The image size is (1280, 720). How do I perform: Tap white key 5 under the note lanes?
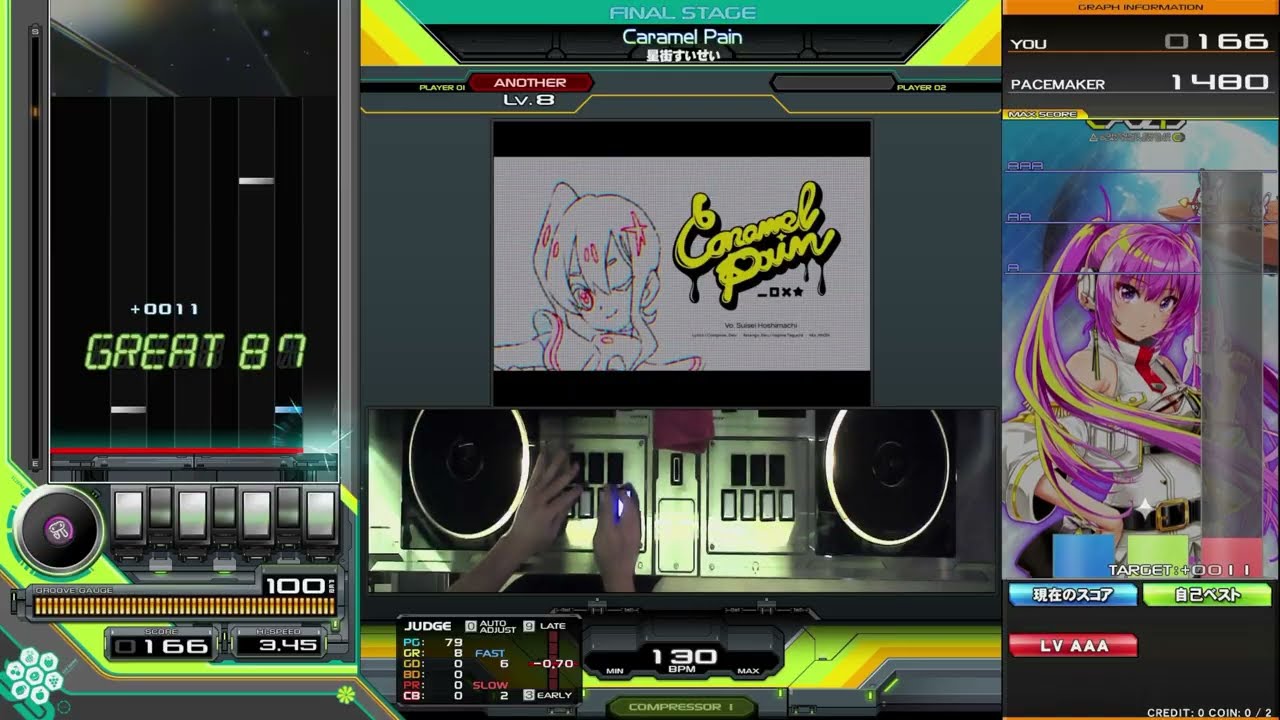[x=257, y=516]
